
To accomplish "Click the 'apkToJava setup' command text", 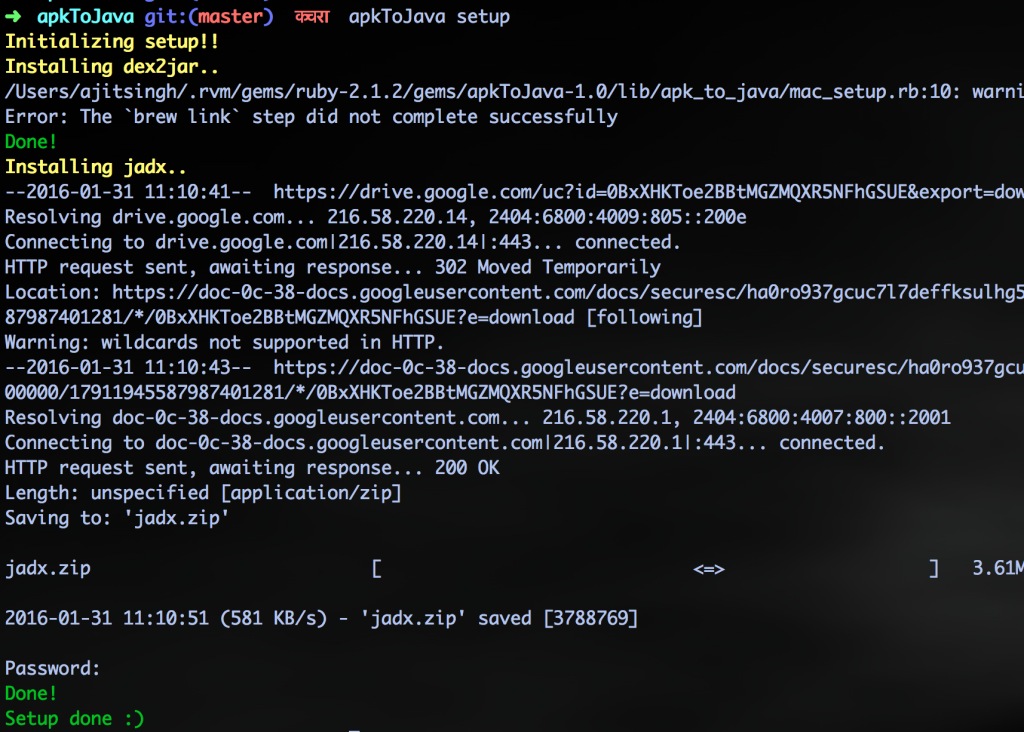I will pos(429,16).
